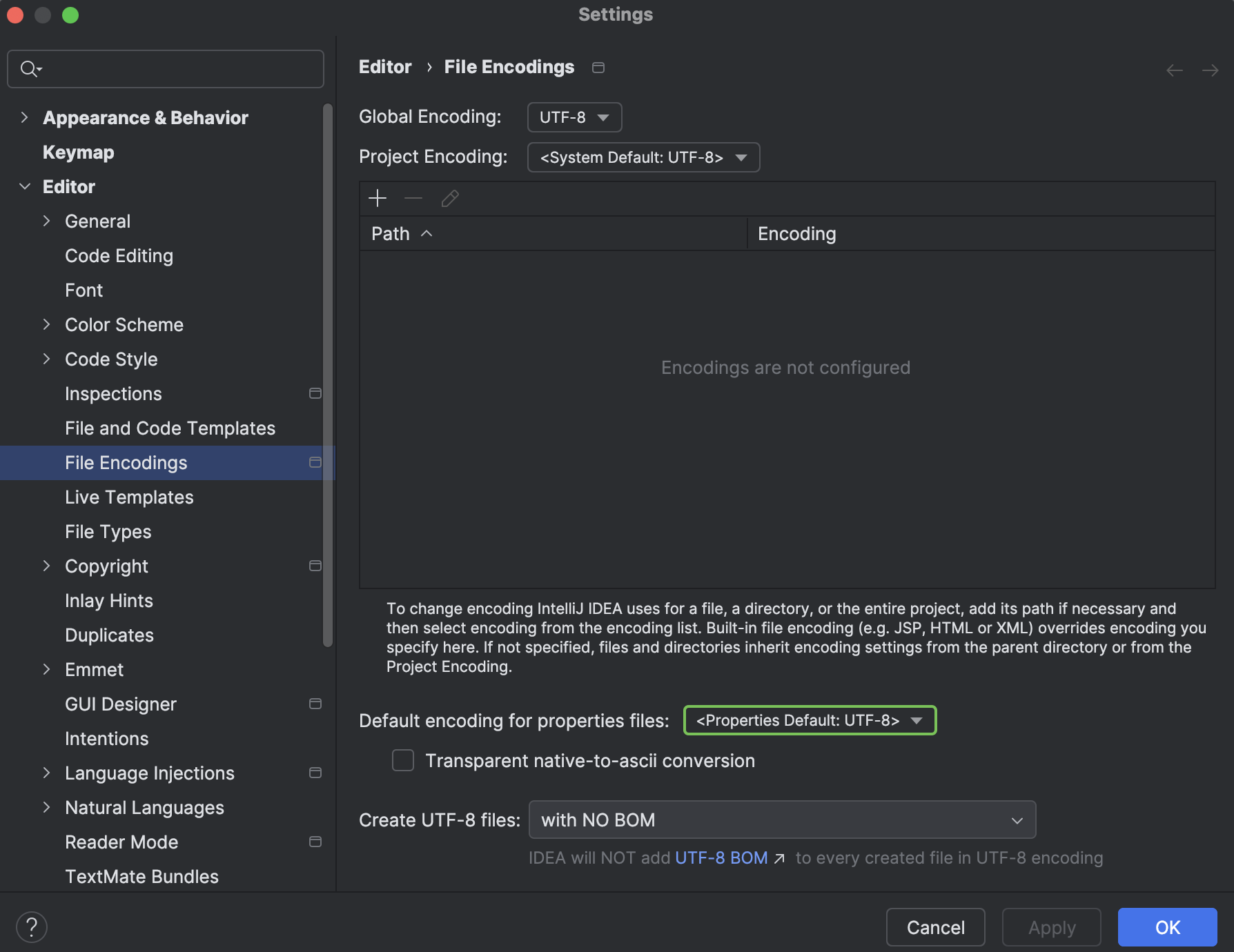Click the Editor breadcrumb at the top
This screenshot has height=952, width=1234.
[x=384, y=66]
